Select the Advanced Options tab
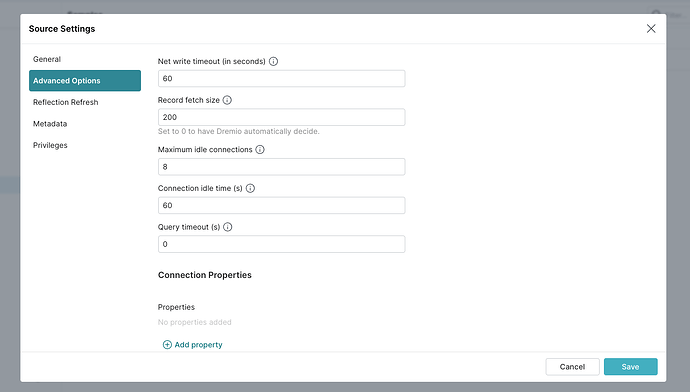Image resolution: width=690 pixels, height=392 pixels. (x=85, y=81)
